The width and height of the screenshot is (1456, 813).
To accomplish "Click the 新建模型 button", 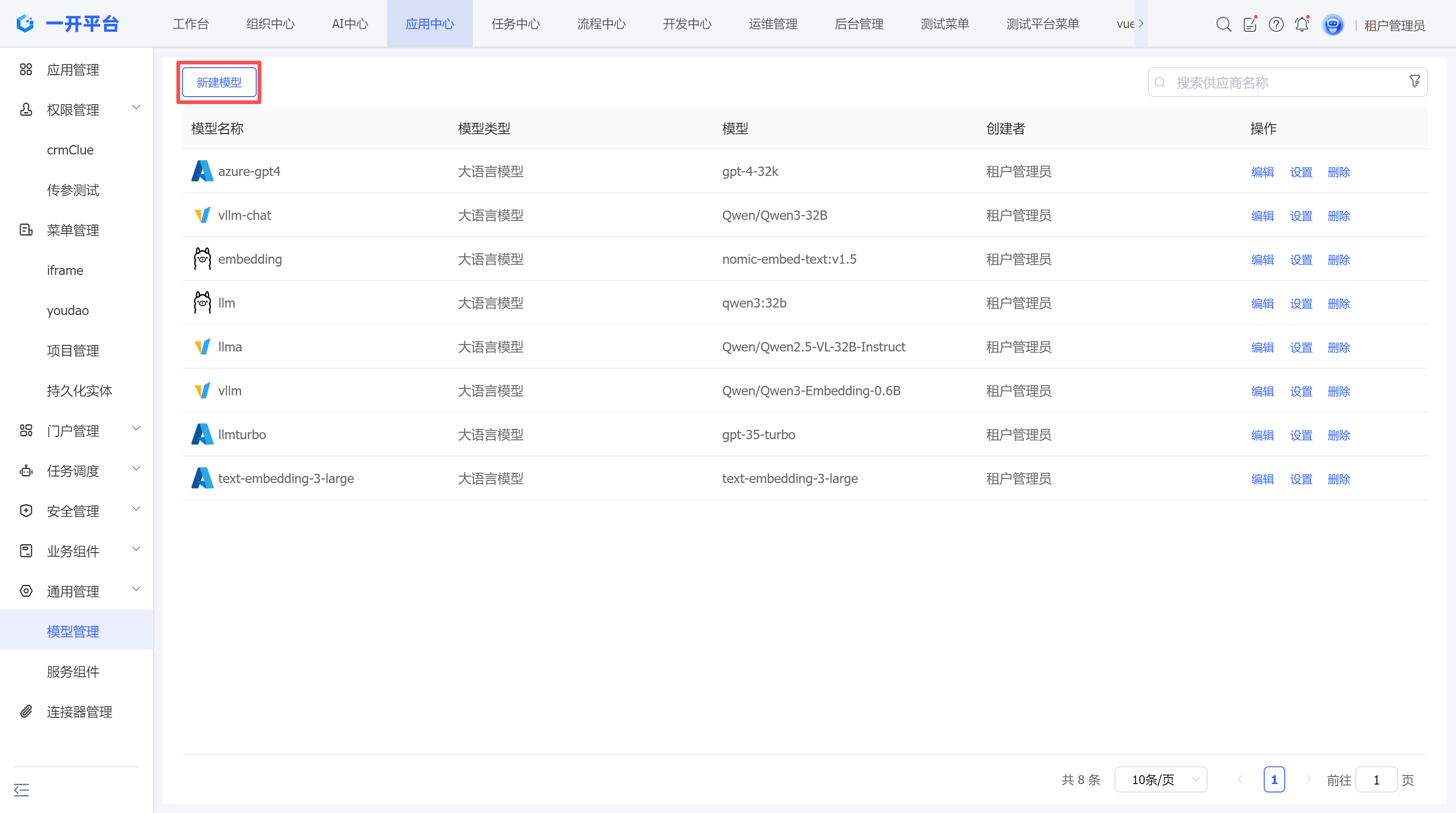I will 219,83.
